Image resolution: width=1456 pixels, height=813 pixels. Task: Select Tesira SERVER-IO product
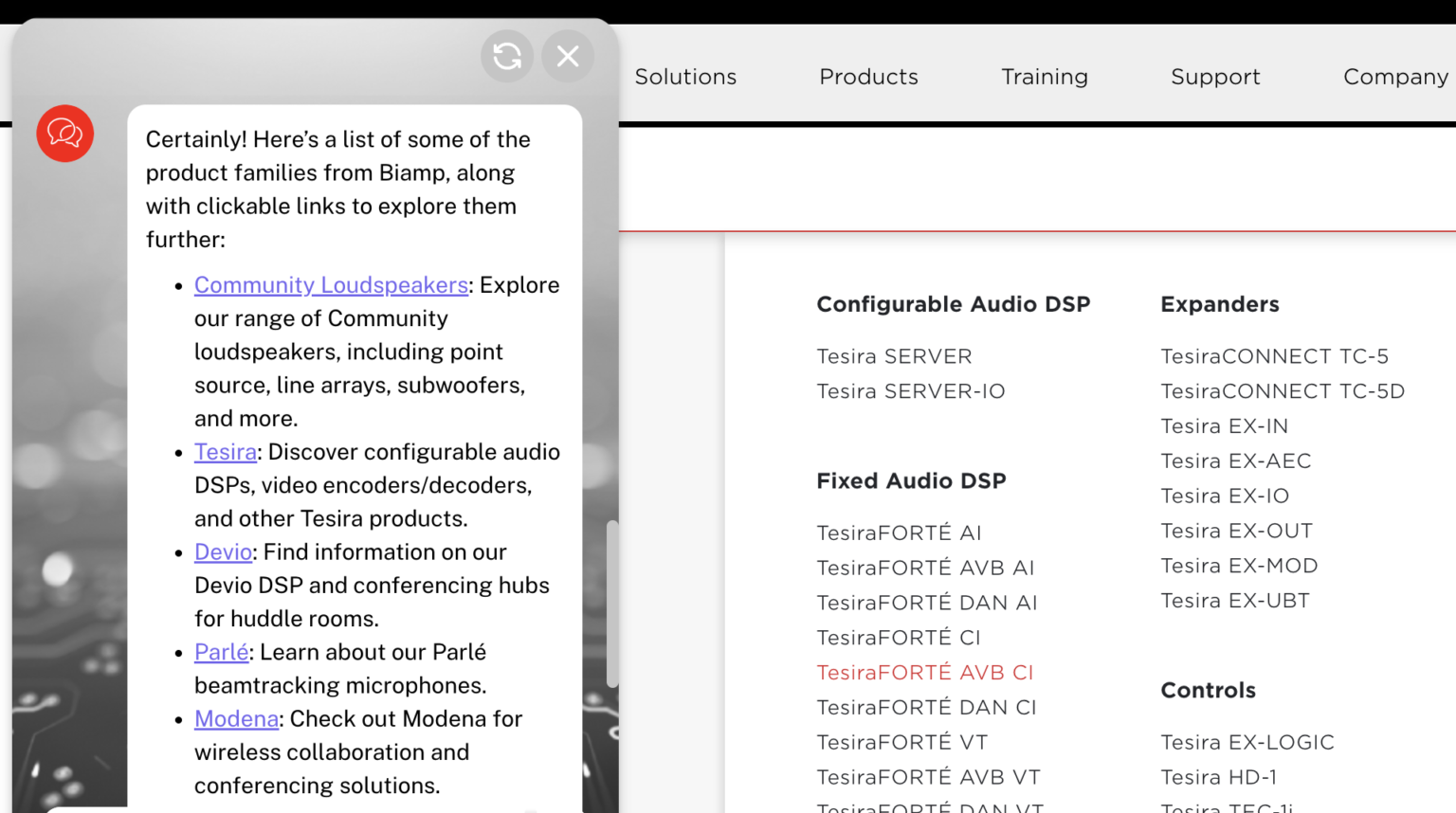910,391
